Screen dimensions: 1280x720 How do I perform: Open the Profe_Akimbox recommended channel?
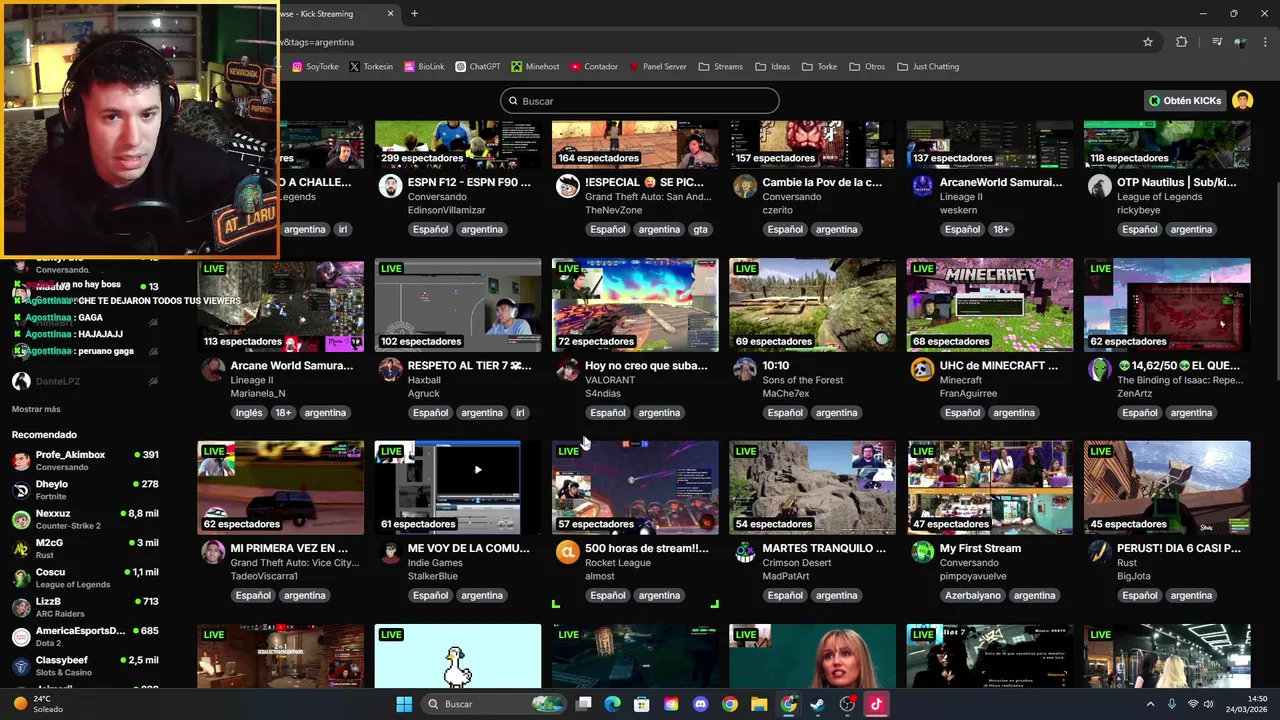pyautogui.click(x=86, y=460)
